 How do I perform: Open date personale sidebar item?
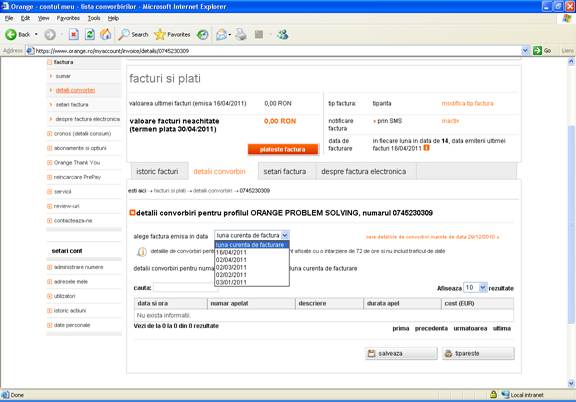point(72,325)
